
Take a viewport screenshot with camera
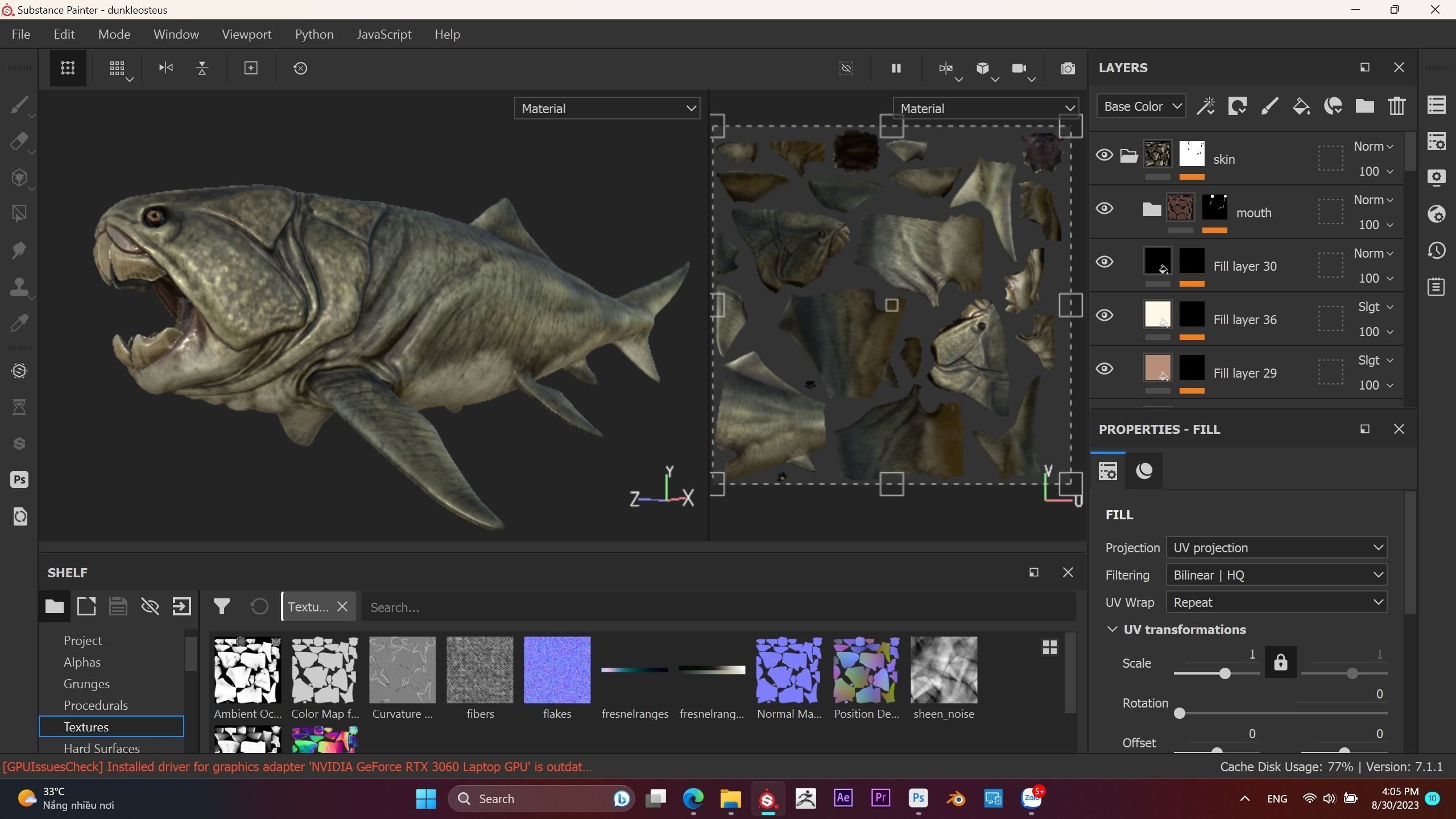[1068, 68]
